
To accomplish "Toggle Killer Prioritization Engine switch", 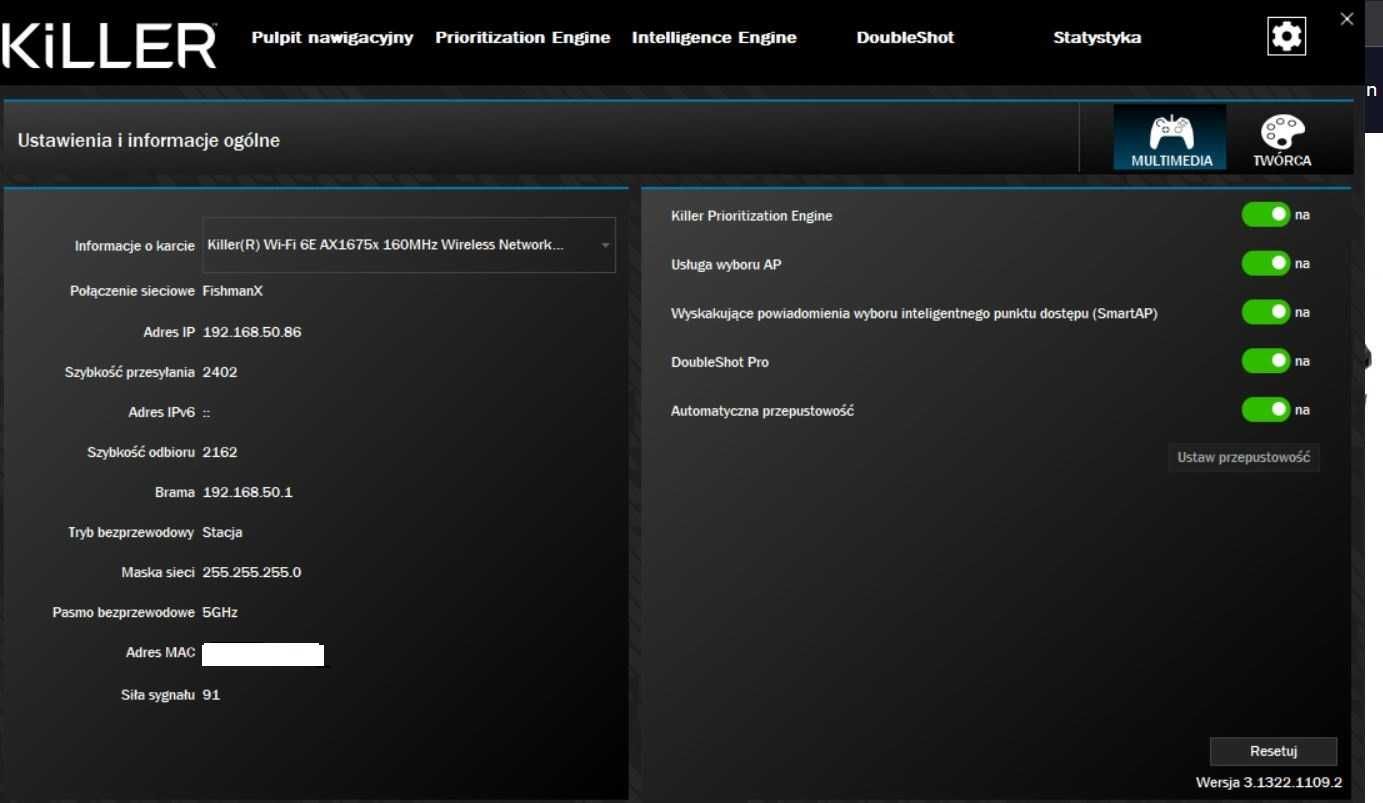I will point(1266,215).
